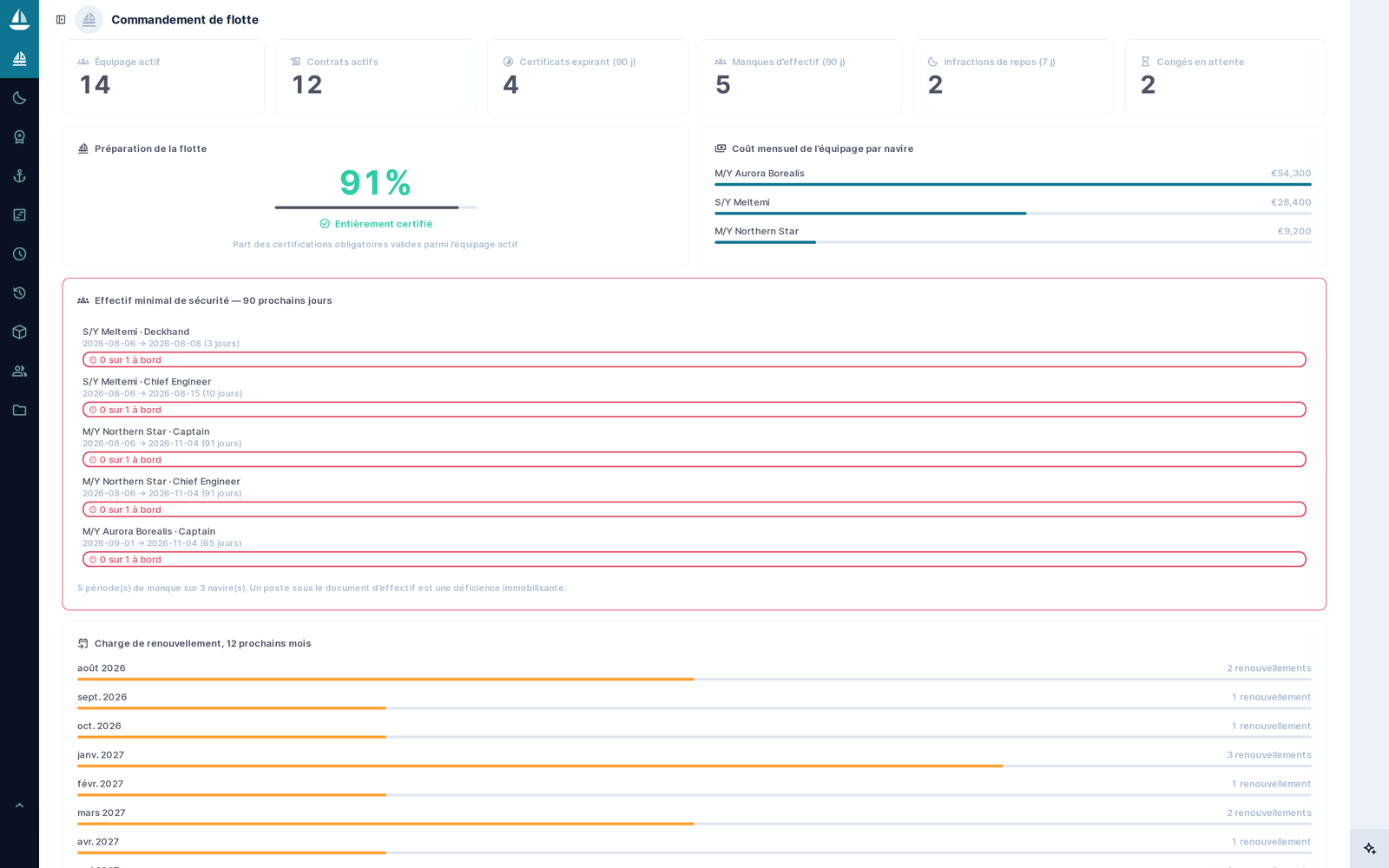Open the sailboat fleet dashboard icon in sidebar
This screenshot has width=1389, height=868.
[19, 59]
